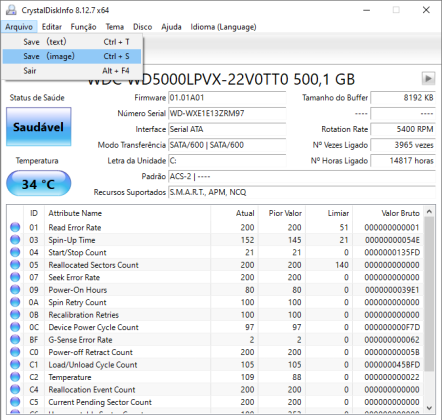Click the Pior Valor column header

pyautogui.click(x=282, y=213)
